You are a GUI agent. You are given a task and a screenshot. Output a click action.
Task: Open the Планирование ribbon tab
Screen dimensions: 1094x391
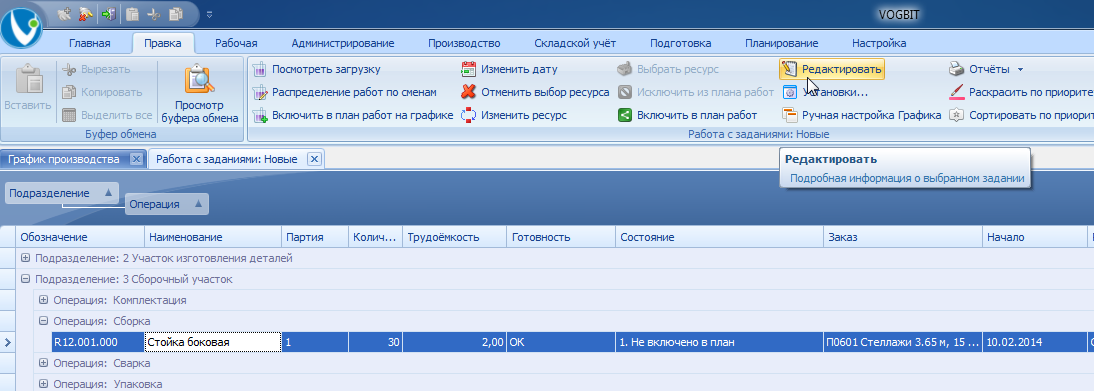click(x=781, y=43)
